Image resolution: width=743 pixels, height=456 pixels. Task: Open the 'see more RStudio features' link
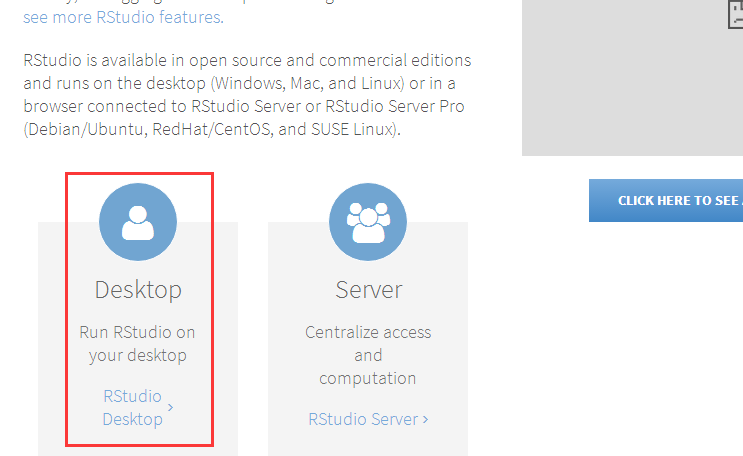[123, 17]
